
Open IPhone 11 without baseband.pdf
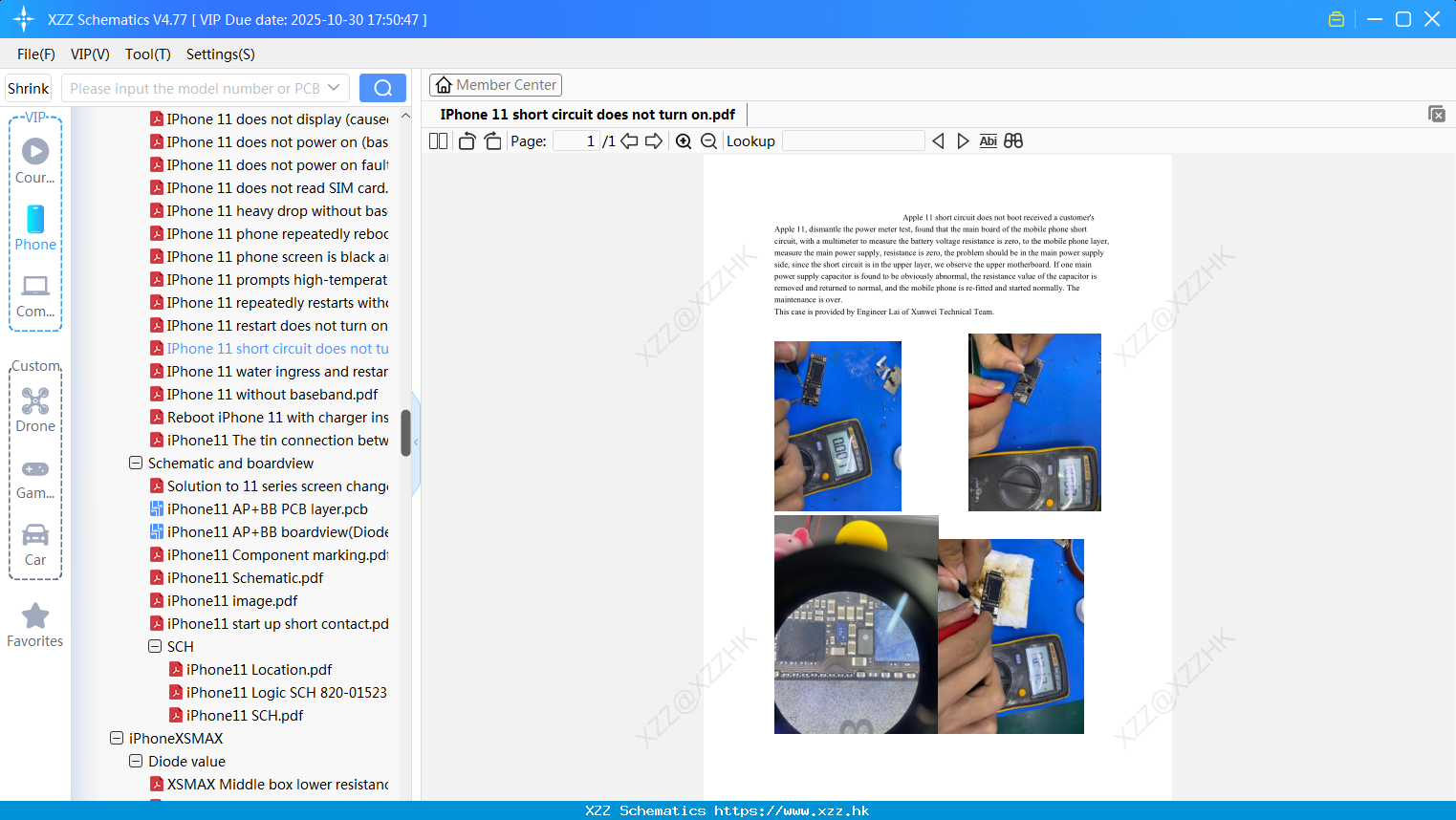pyautogui.click(x=272, y=394)
